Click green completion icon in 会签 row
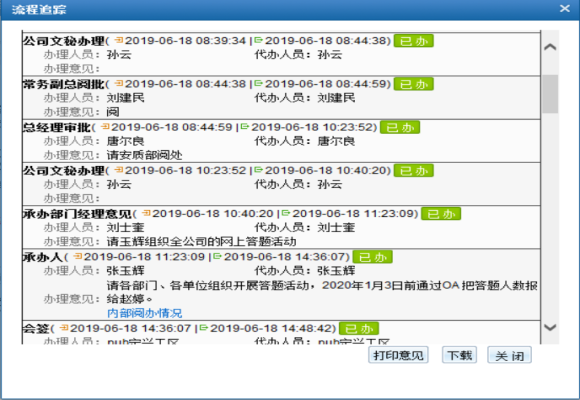580x400 pixels. 204,327
